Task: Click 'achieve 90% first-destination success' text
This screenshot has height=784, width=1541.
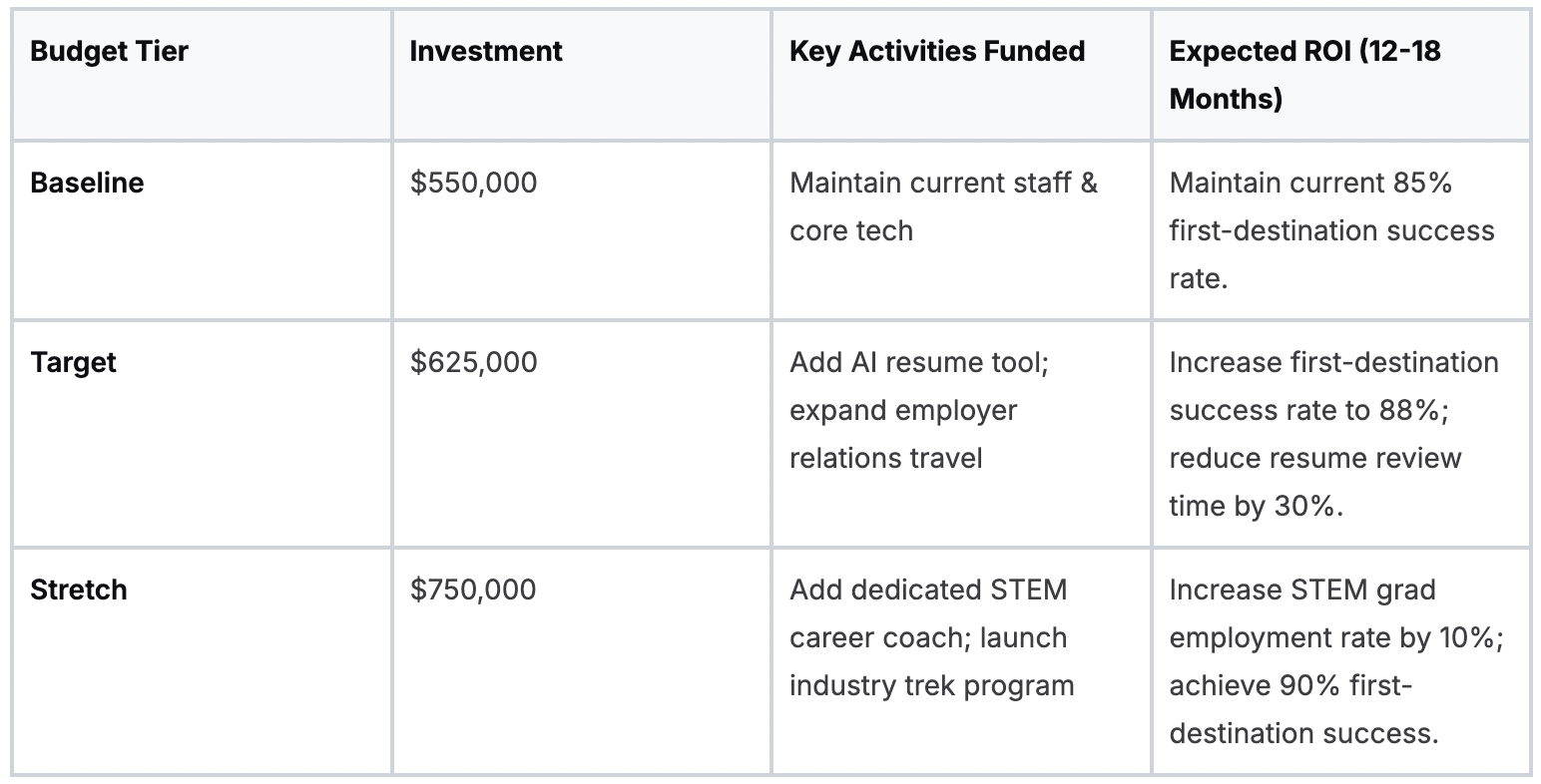Action: [x=1303, y=709]
